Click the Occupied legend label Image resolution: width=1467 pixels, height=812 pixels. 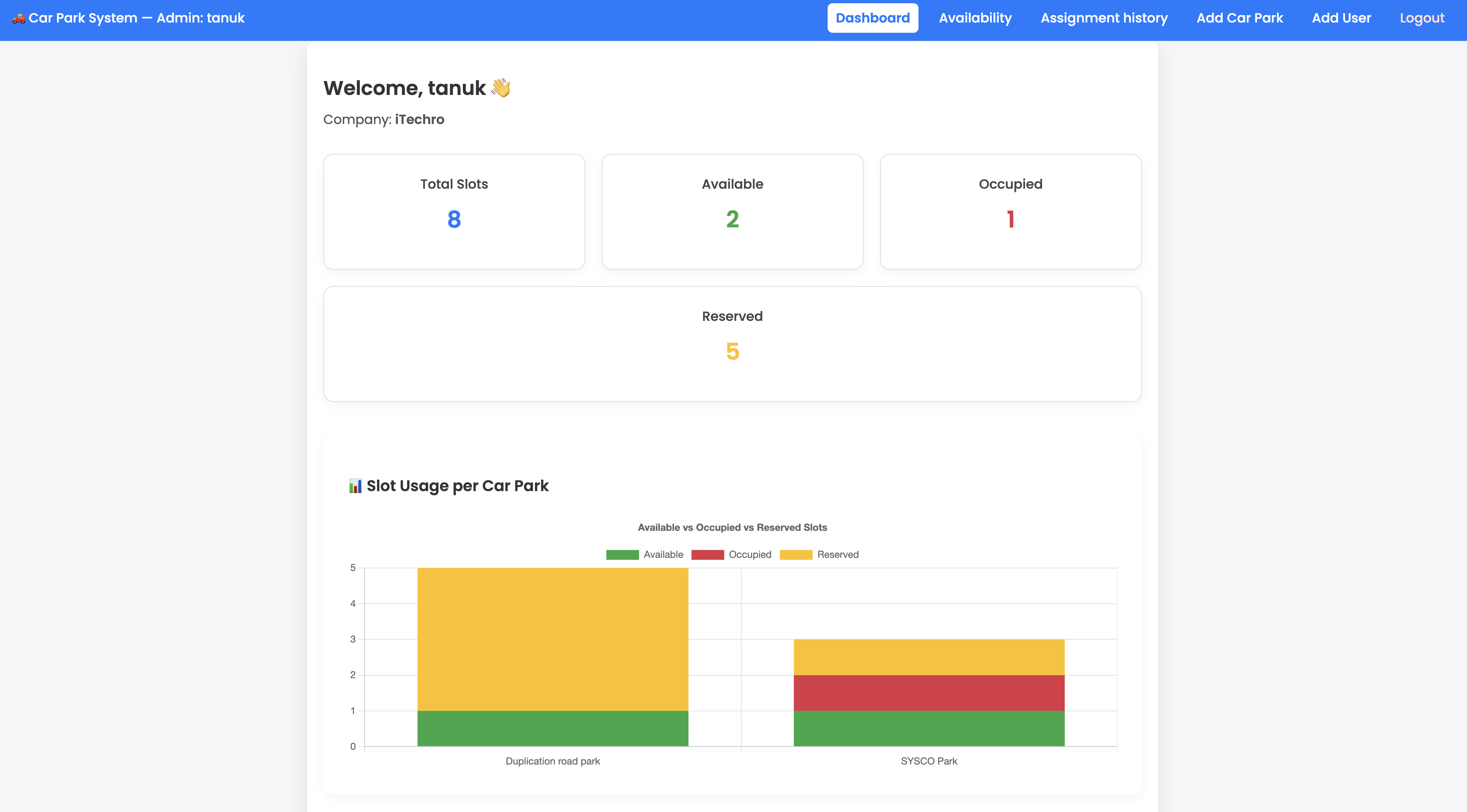coord(750,555)
